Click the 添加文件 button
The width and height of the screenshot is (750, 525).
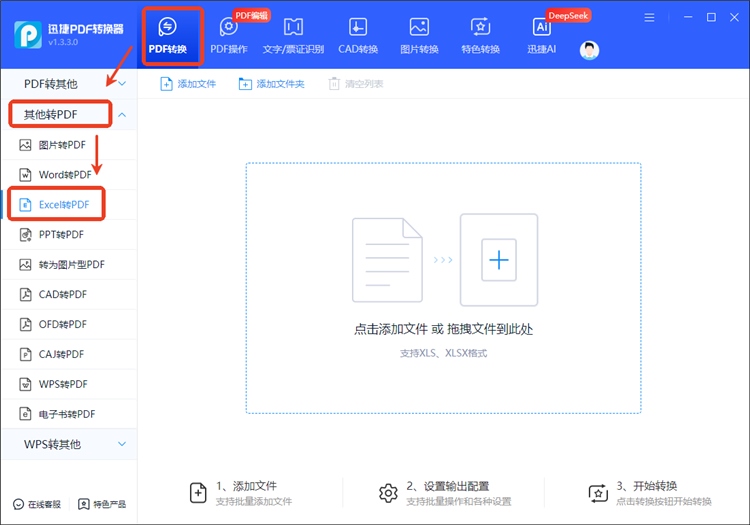pyautogui.click(x=188, y=84)
